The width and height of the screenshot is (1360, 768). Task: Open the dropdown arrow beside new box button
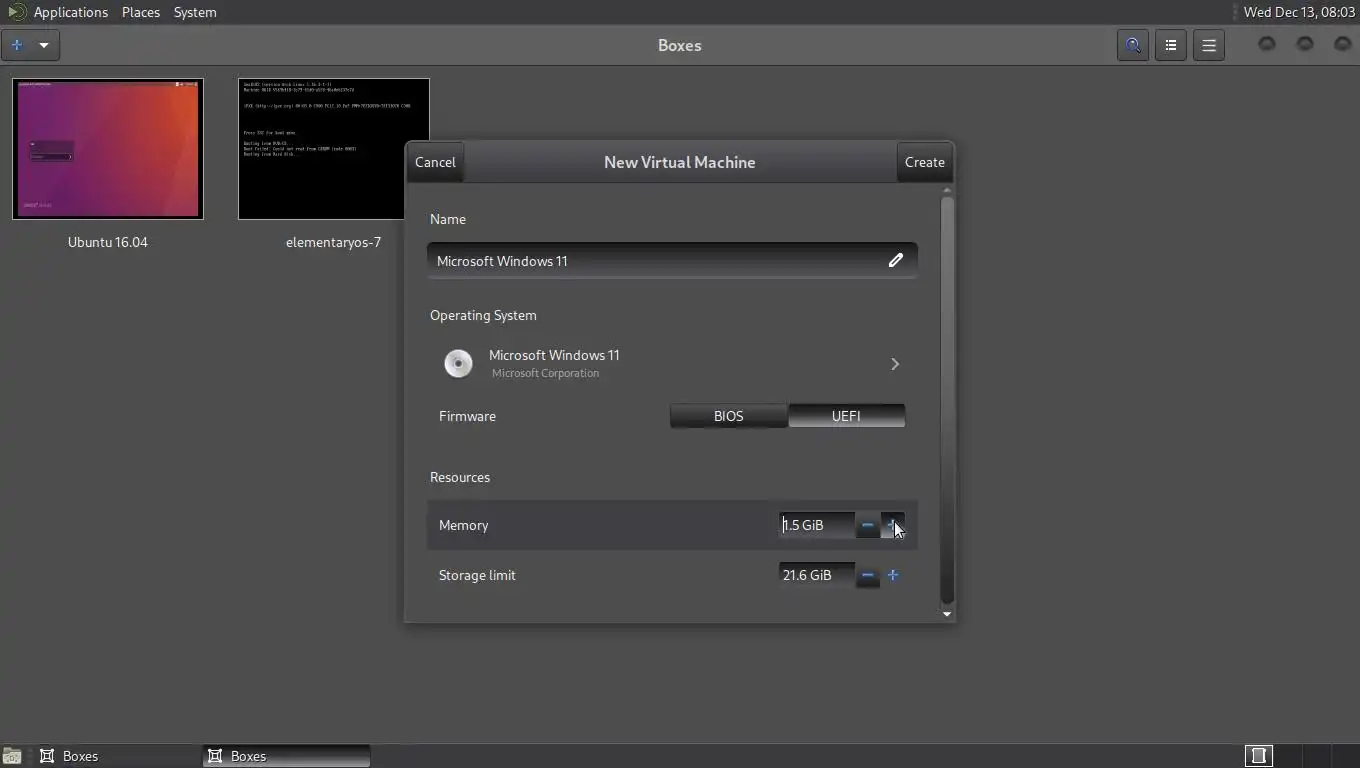click(44, 45)
